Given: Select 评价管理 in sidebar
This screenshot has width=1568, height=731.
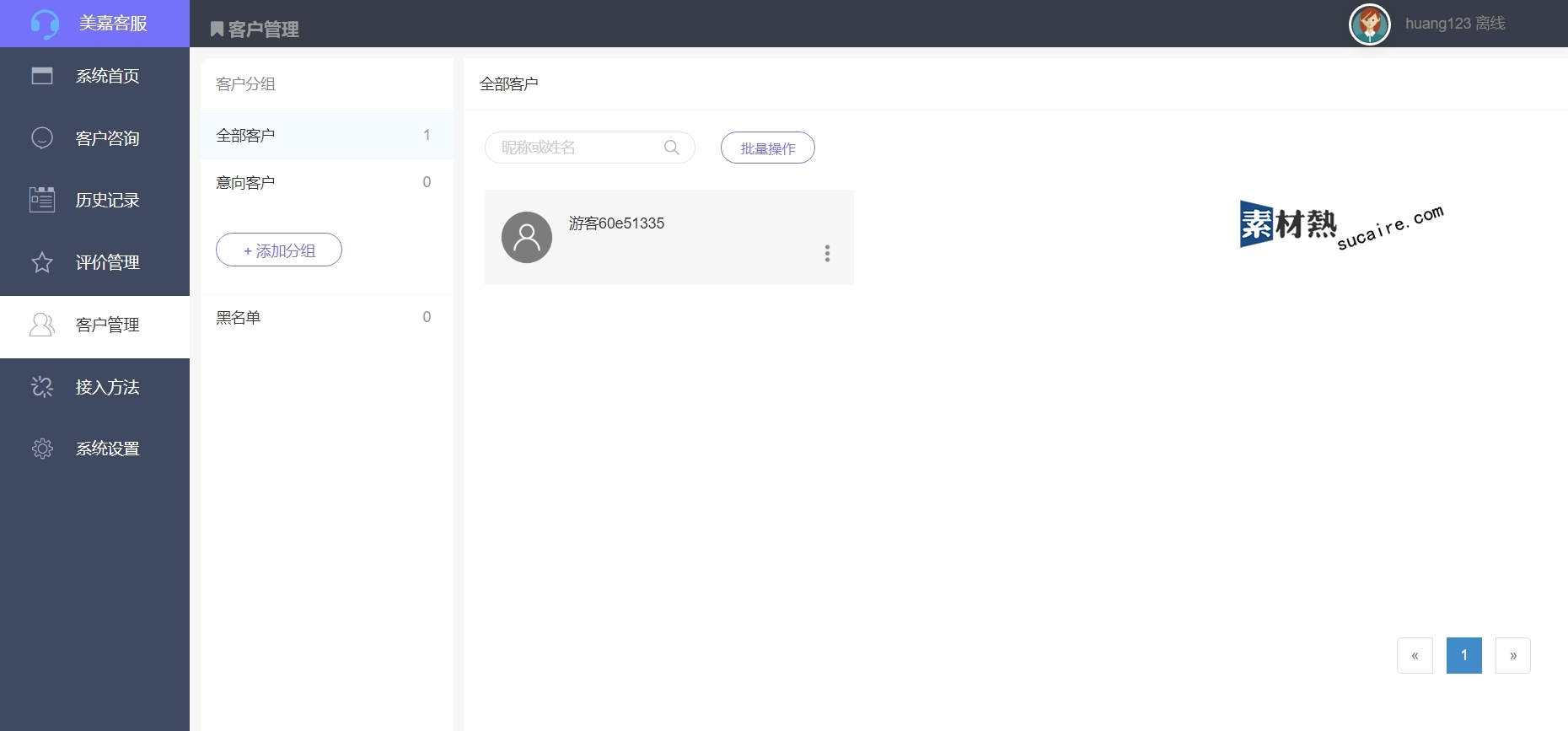Looking at the screenshot, I should click(94, 262).
